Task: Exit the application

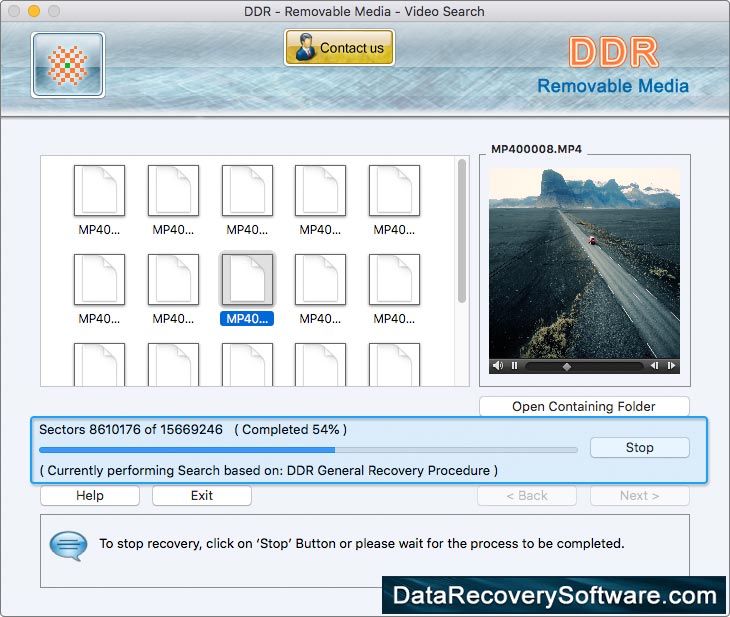Action: tap(202, 495)
